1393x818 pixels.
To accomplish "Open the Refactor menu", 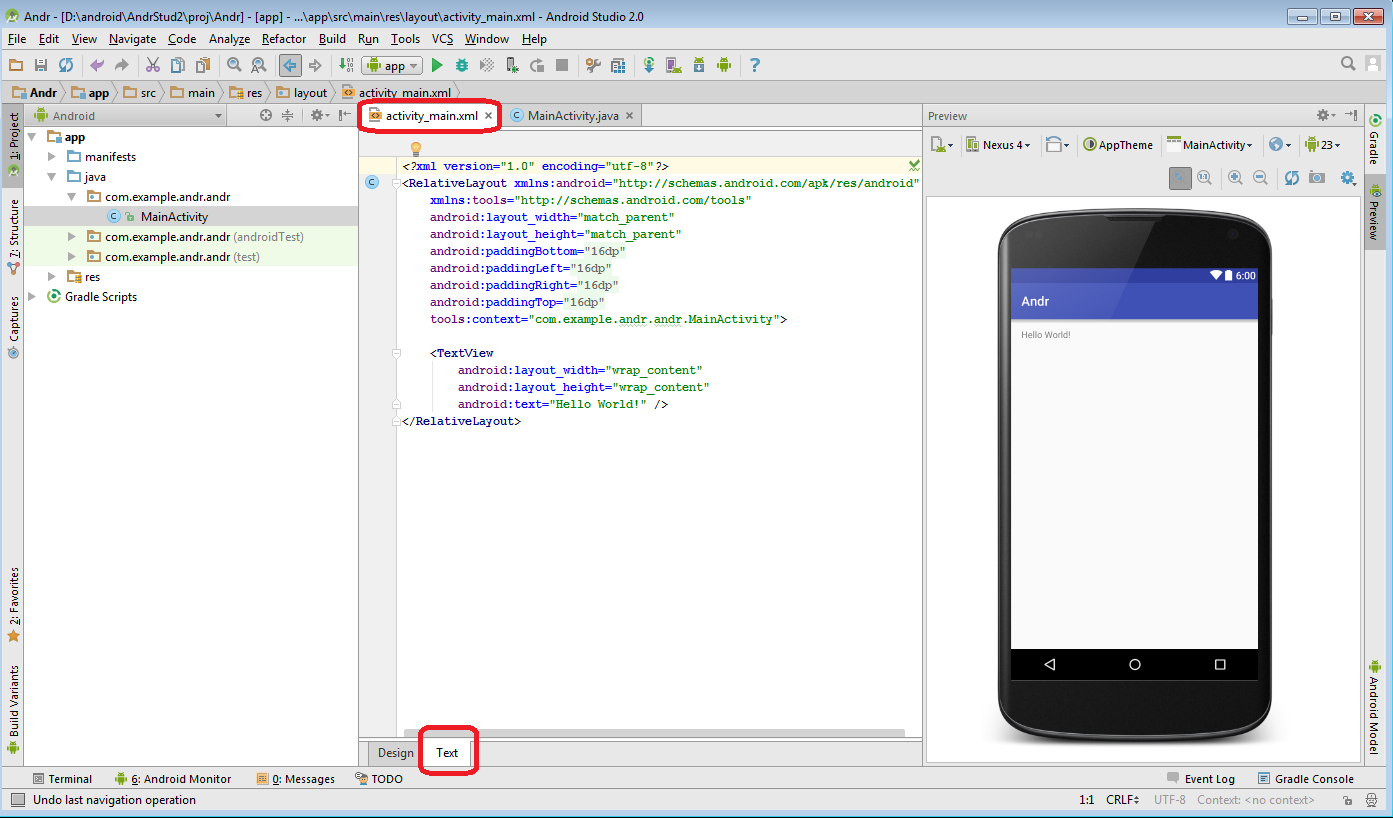I will click(284, 39).
